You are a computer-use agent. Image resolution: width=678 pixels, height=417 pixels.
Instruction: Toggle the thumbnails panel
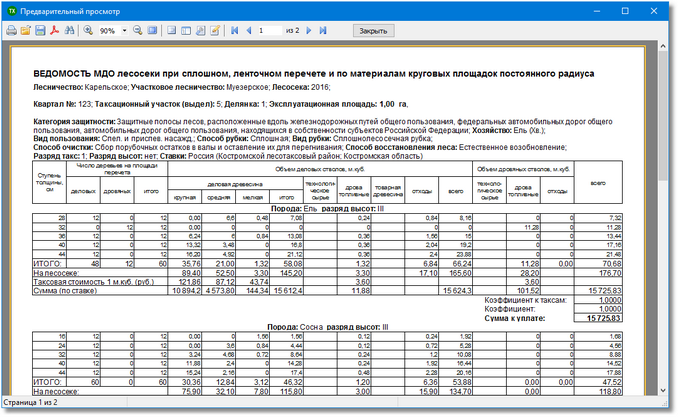click(x=186, y=31)
